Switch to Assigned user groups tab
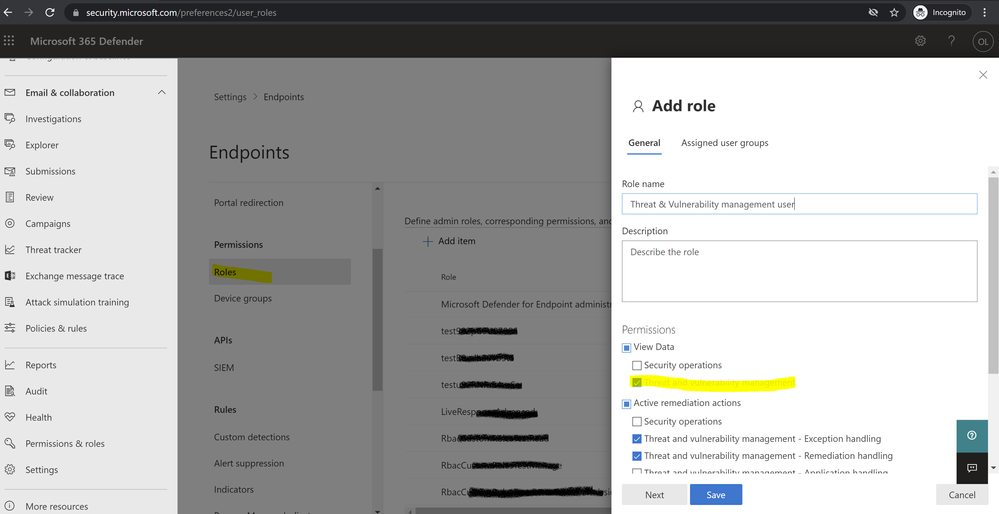Viewport: 999px width, 514px height. click(x=724, y=143)
